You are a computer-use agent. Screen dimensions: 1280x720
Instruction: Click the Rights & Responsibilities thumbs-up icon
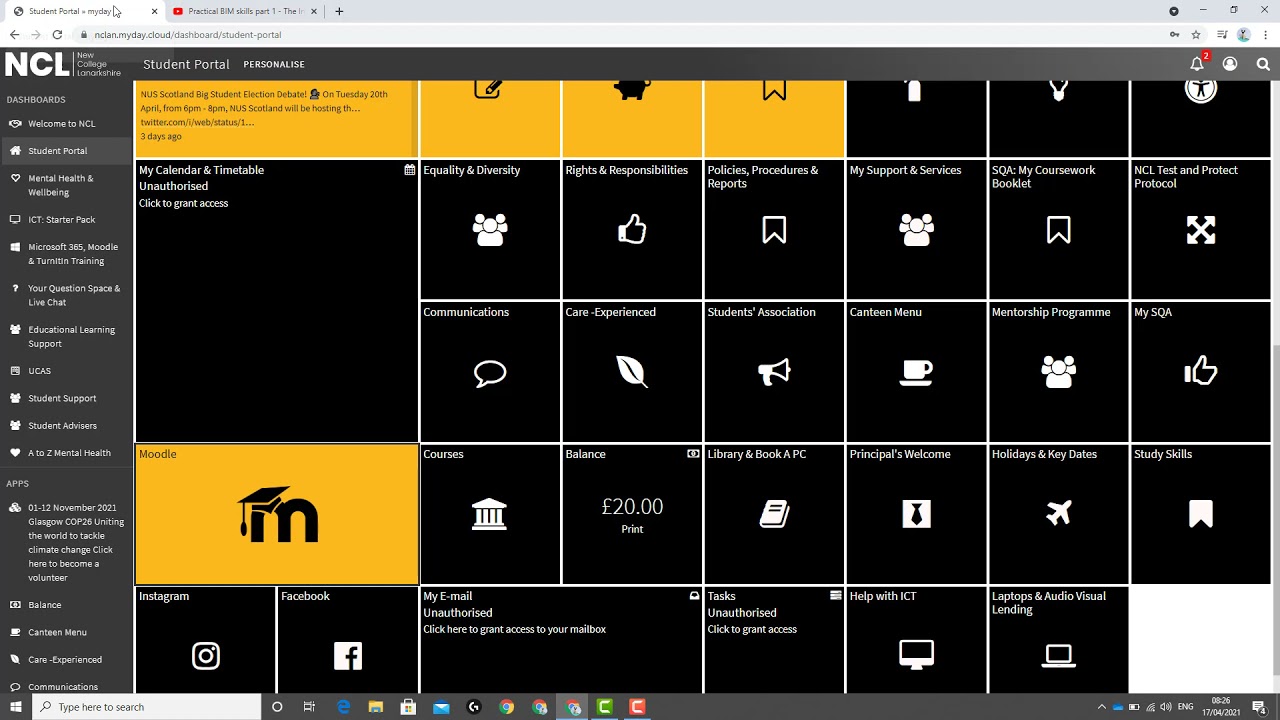(x=632, y=230)
